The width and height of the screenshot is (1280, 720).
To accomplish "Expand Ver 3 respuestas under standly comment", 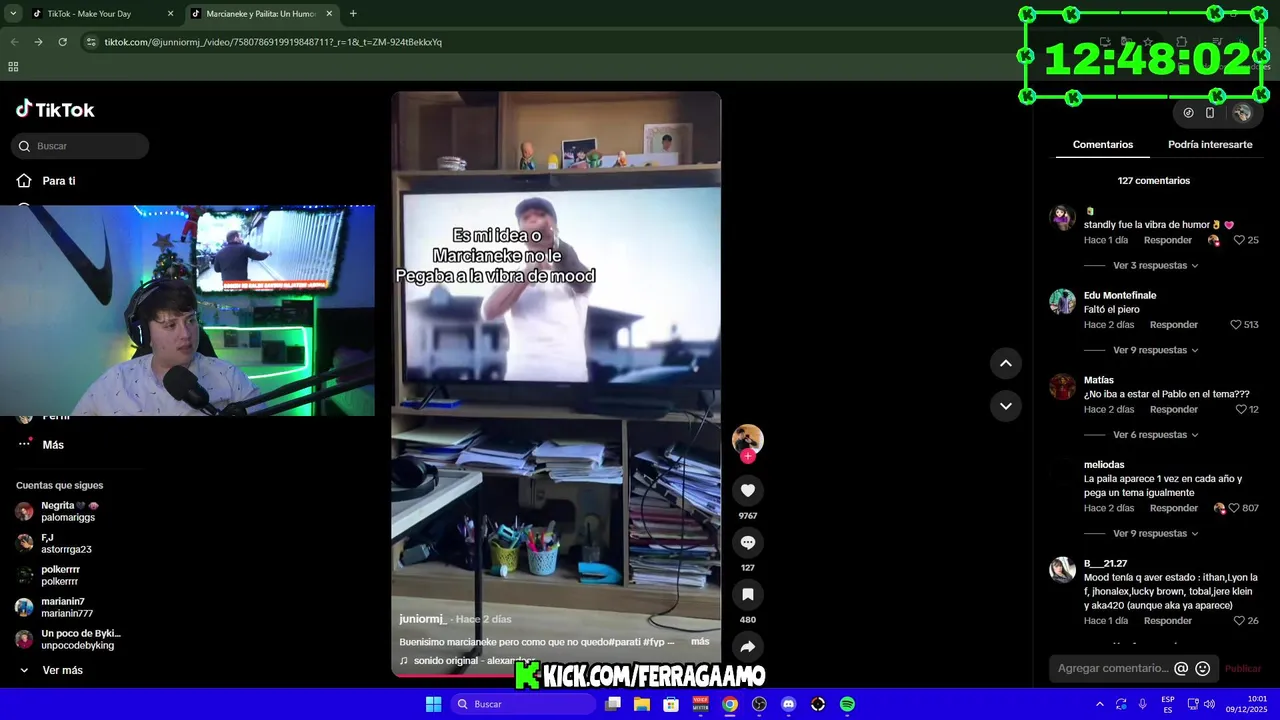I will tap(1155, 265).
